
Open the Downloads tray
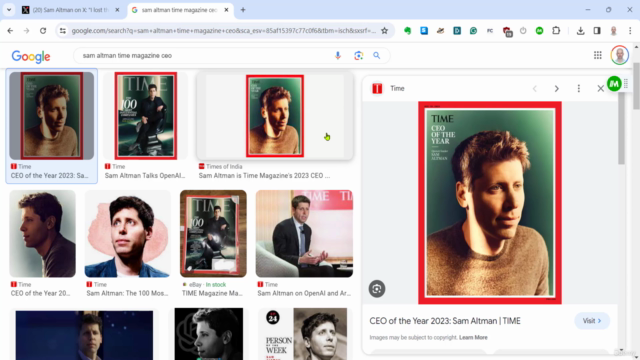580,31
